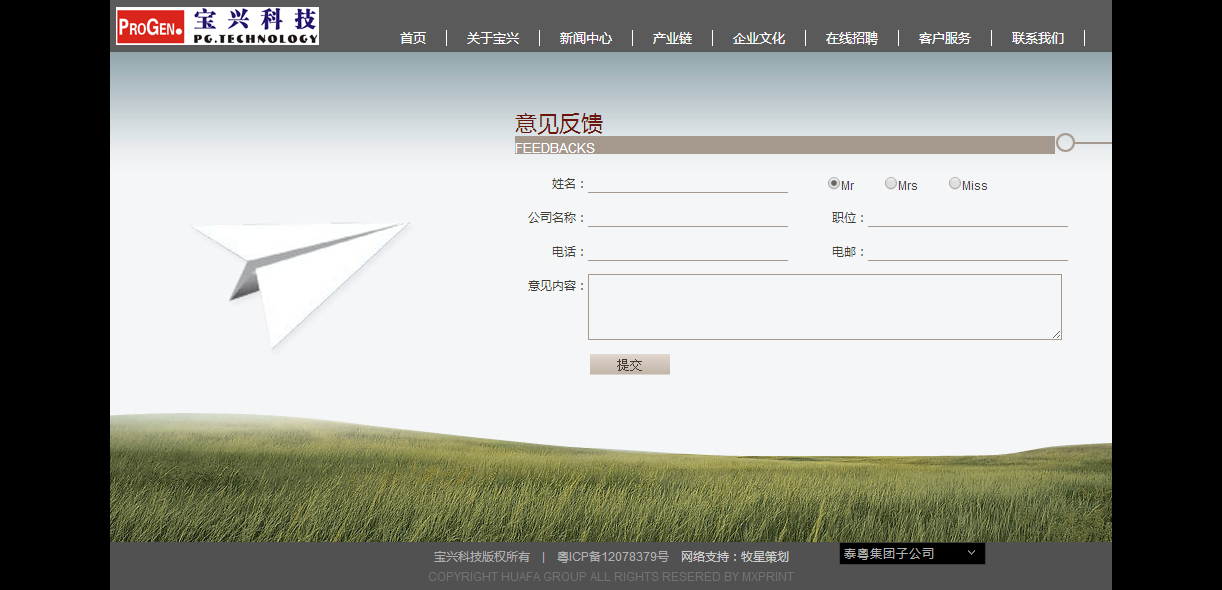Click the circular marker beside FEEDBACKS bar
The height and width of the screenshot is (590, 1222).
[1065, 143]
